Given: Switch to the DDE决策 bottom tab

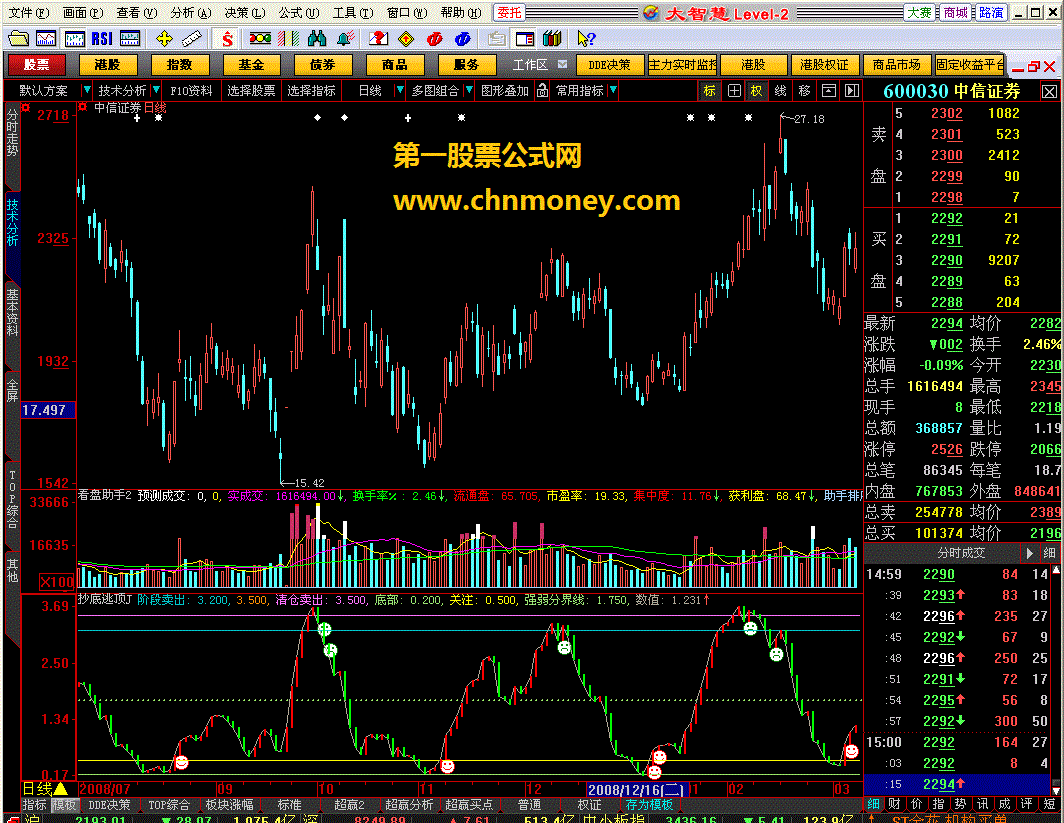Looking at the screenshot, I should click(x=109, y=805).
